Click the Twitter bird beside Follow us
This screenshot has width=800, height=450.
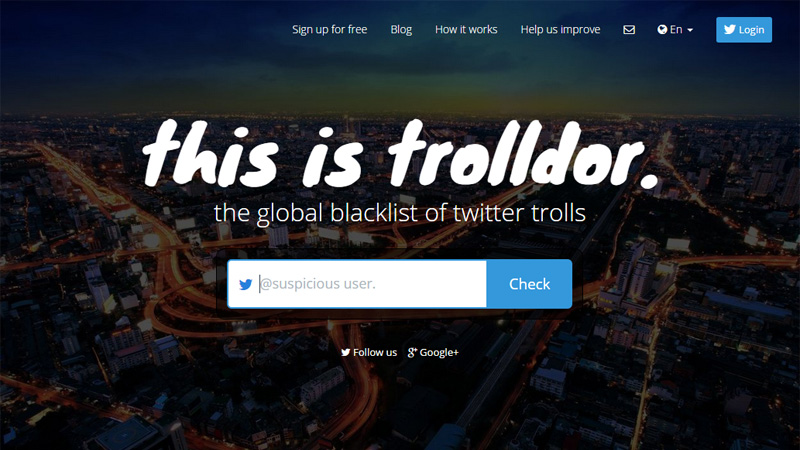click(345, 352)
